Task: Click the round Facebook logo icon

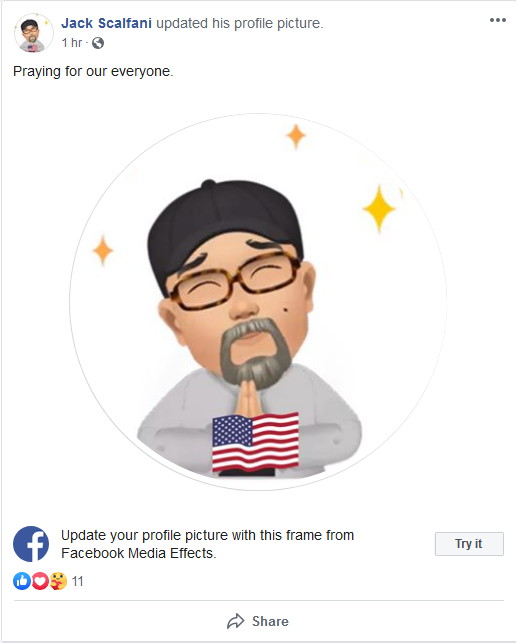Action: click(x=31, y=544)
